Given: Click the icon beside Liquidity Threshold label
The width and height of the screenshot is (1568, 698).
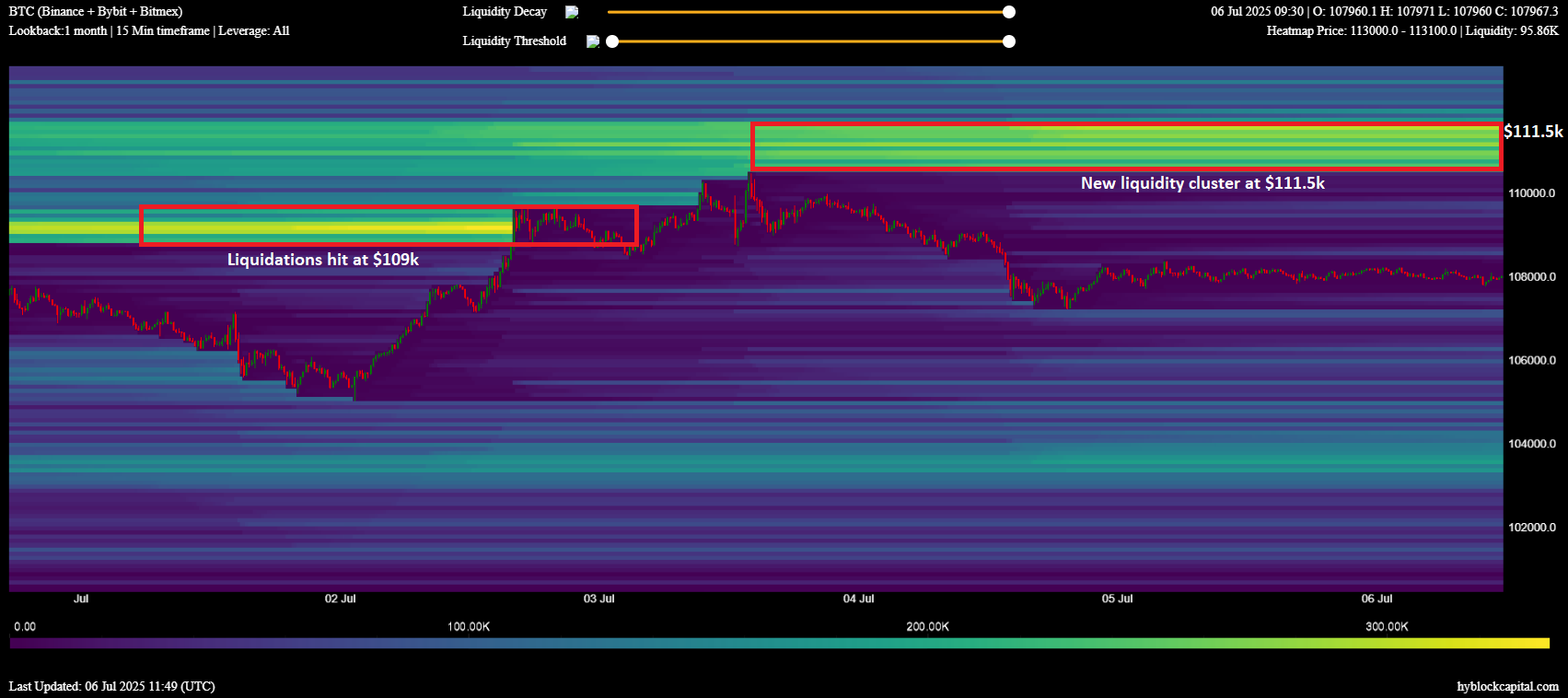Looking at the screenshot, I should pos(593,41).
